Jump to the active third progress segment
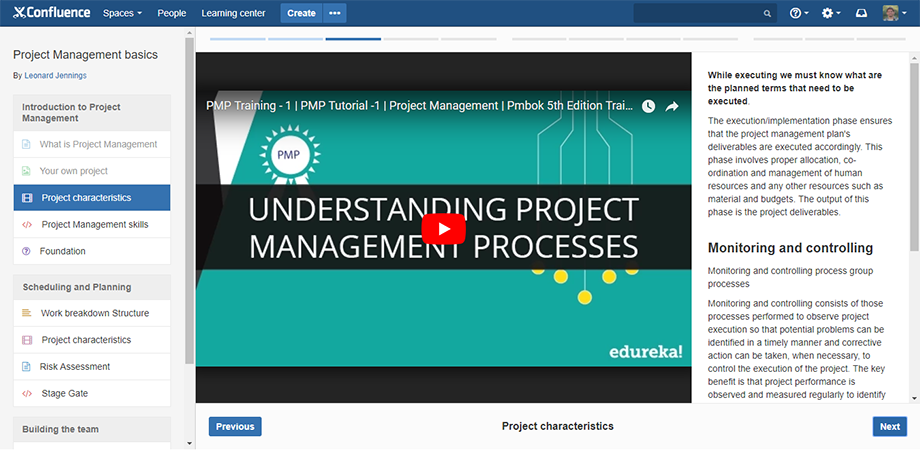Screen dimensions: 920x450 (353, 39)
